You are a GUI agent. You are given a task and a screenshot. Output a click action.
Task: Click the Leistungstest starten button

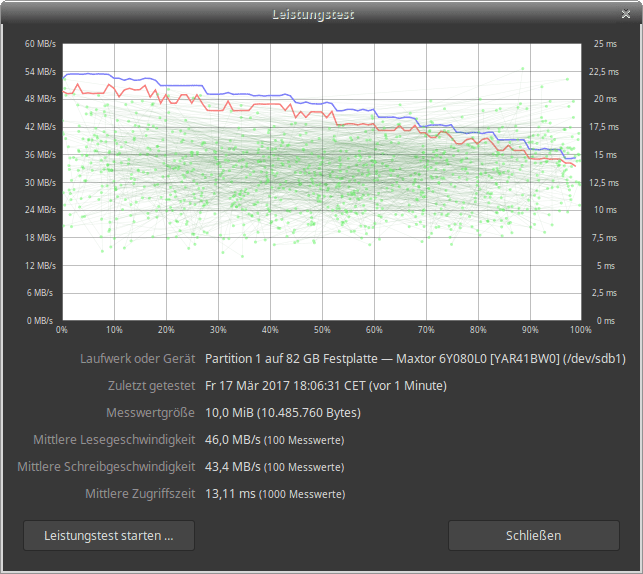tap(109, 535)
